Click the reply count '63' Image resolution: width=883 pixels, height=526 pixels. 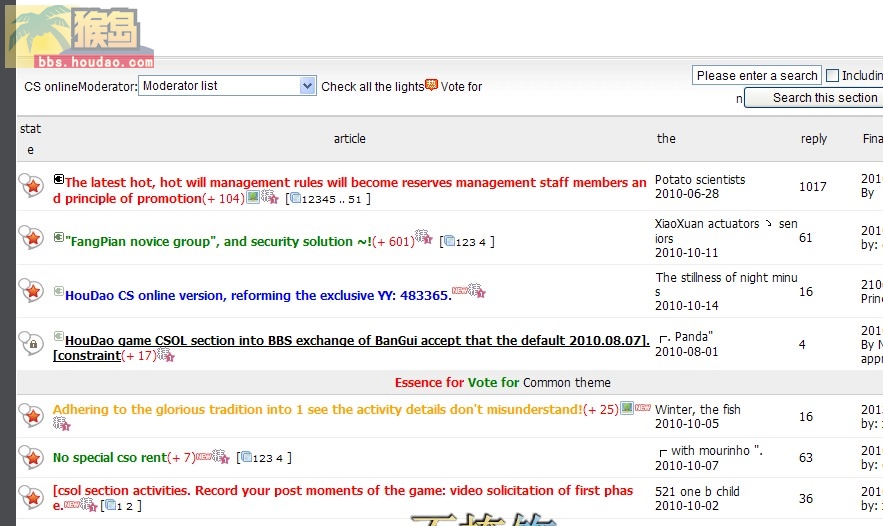tap(806, 457)
